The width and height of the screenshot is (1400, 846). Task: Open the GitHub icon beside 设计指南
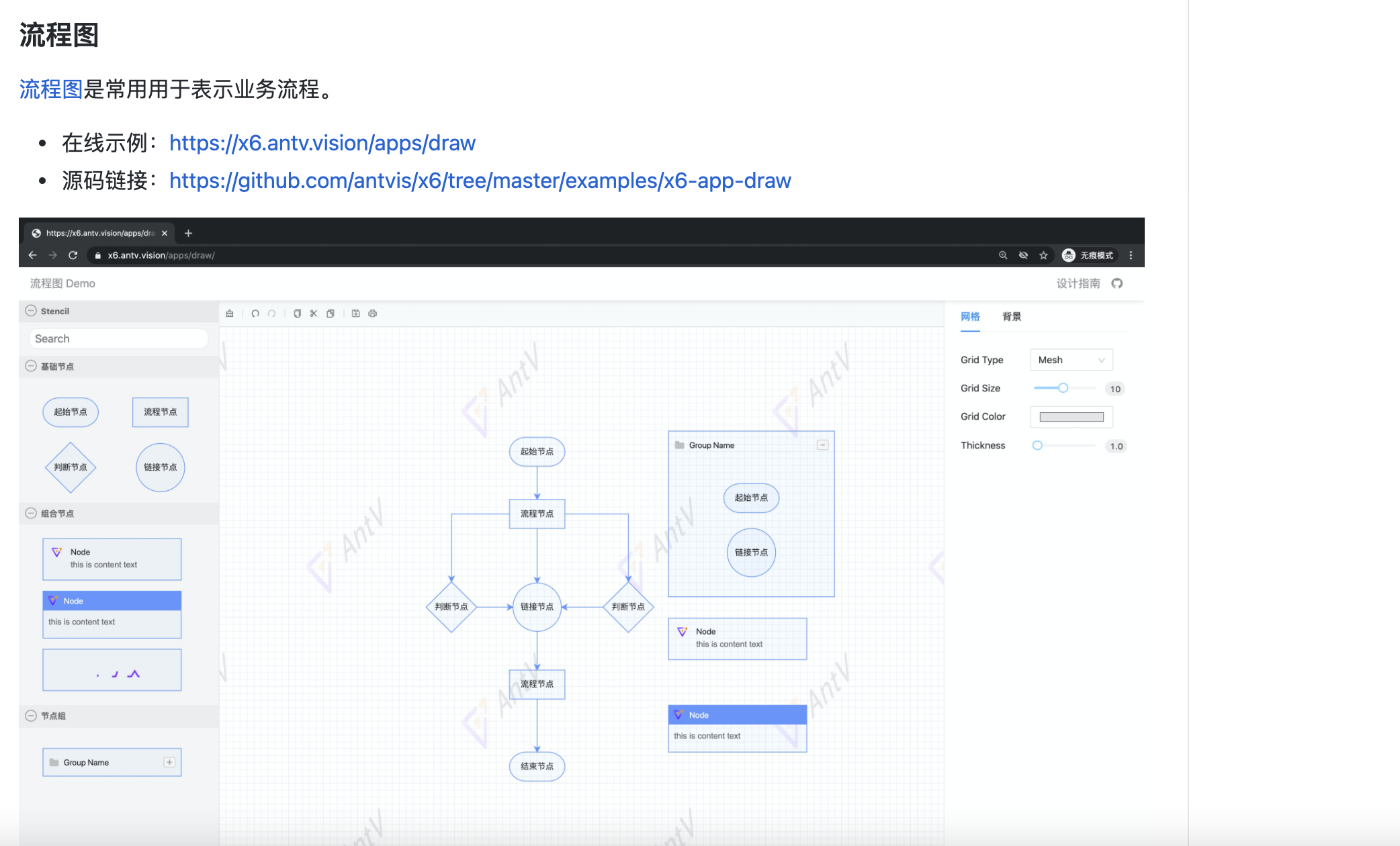tap(1117, 283)
